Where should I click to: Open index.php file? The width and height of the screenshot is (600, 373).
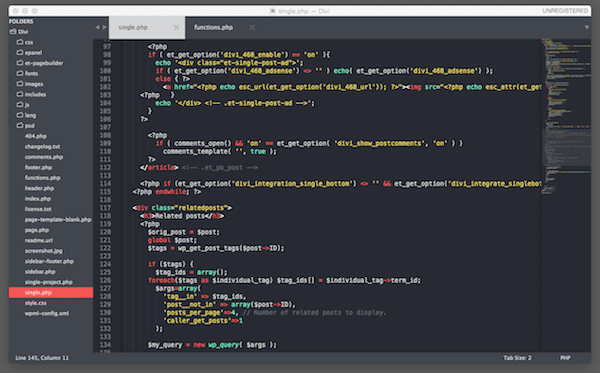point(38,199)
